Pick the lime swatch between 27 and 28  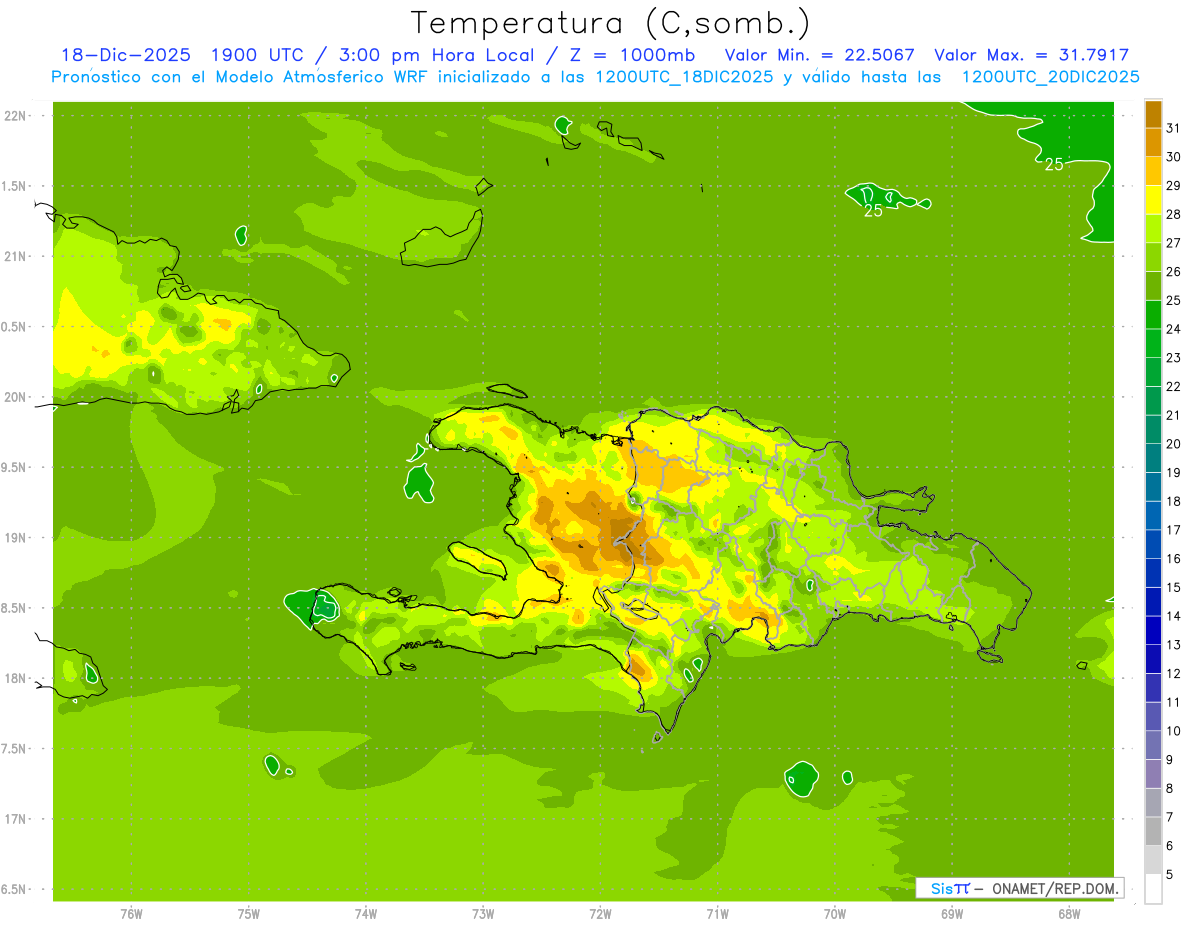tap(1153, 228)
